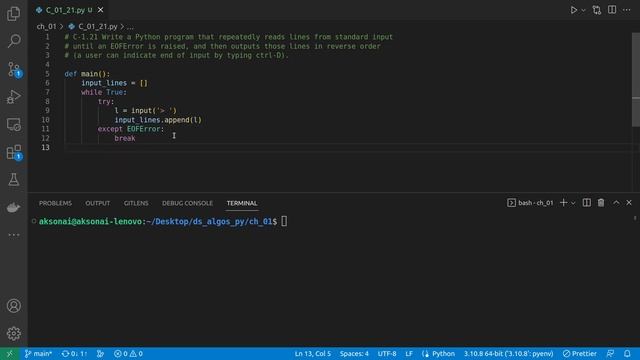Screen dimensions: 640x360
Task: Run the Python file with play button
Action: point(573,10)
